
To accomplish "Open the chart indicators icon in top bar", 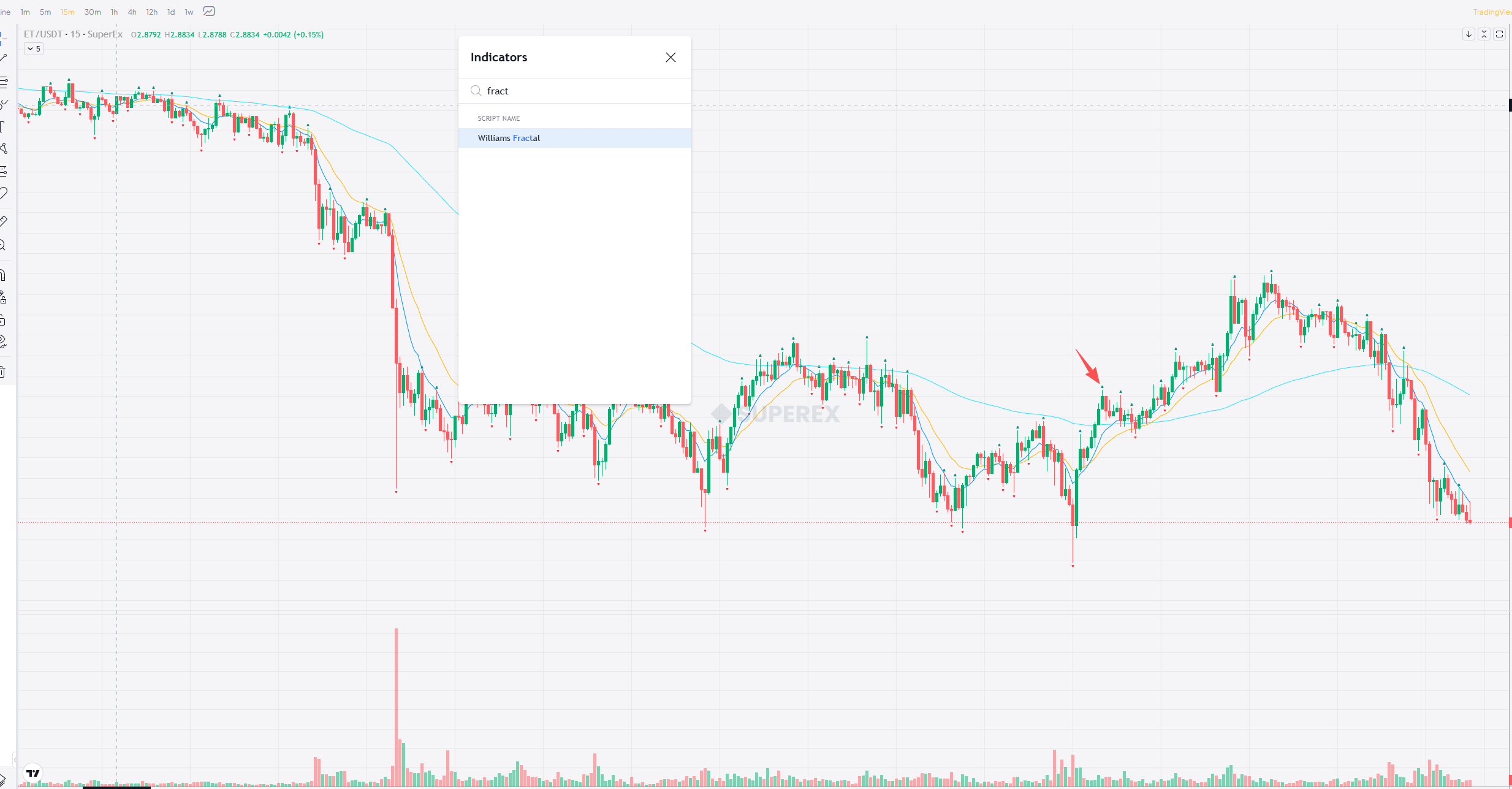I will pos(209,12).
